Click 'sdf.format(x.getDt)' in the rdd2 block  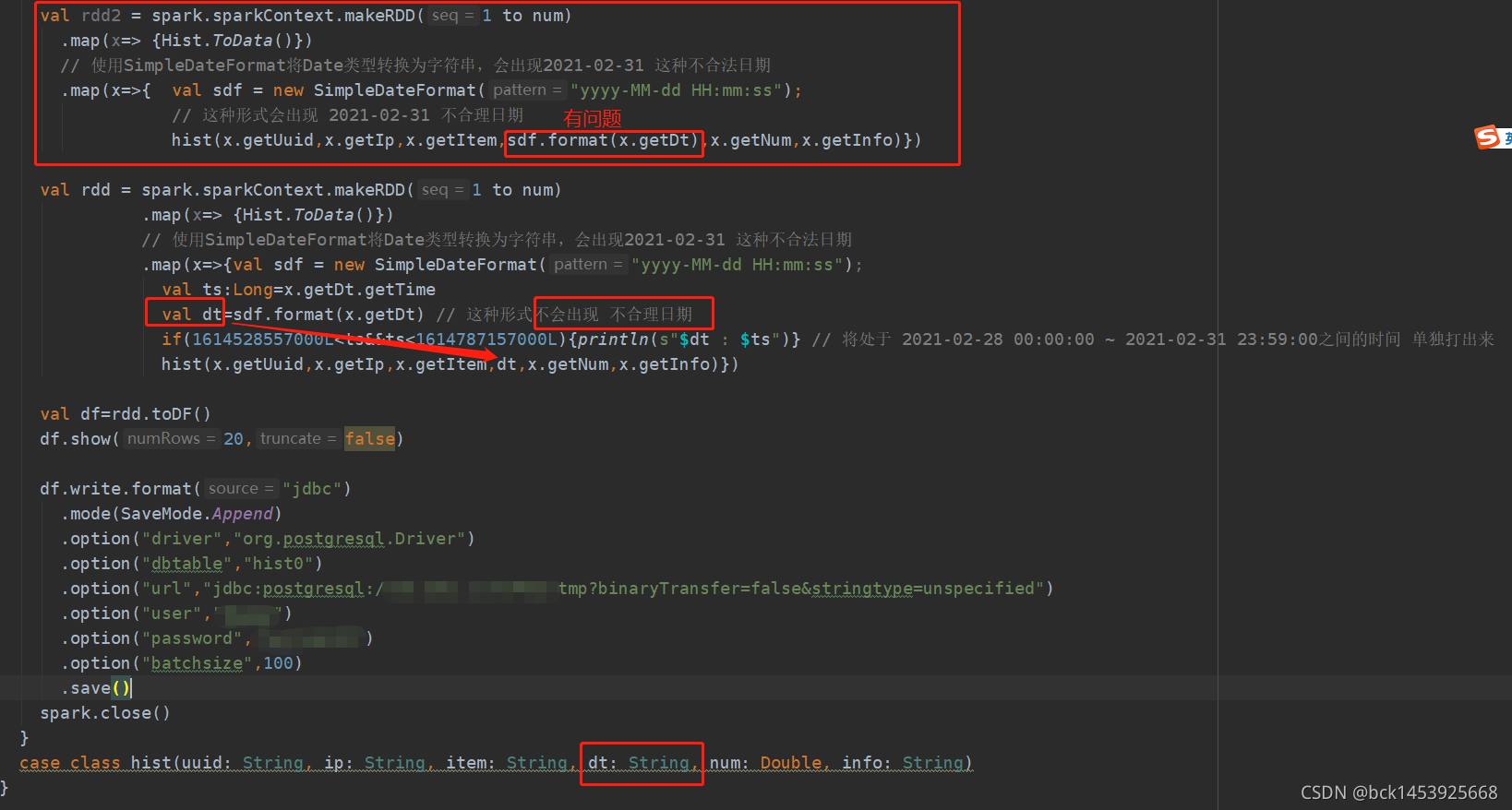(x=603, y=140)
